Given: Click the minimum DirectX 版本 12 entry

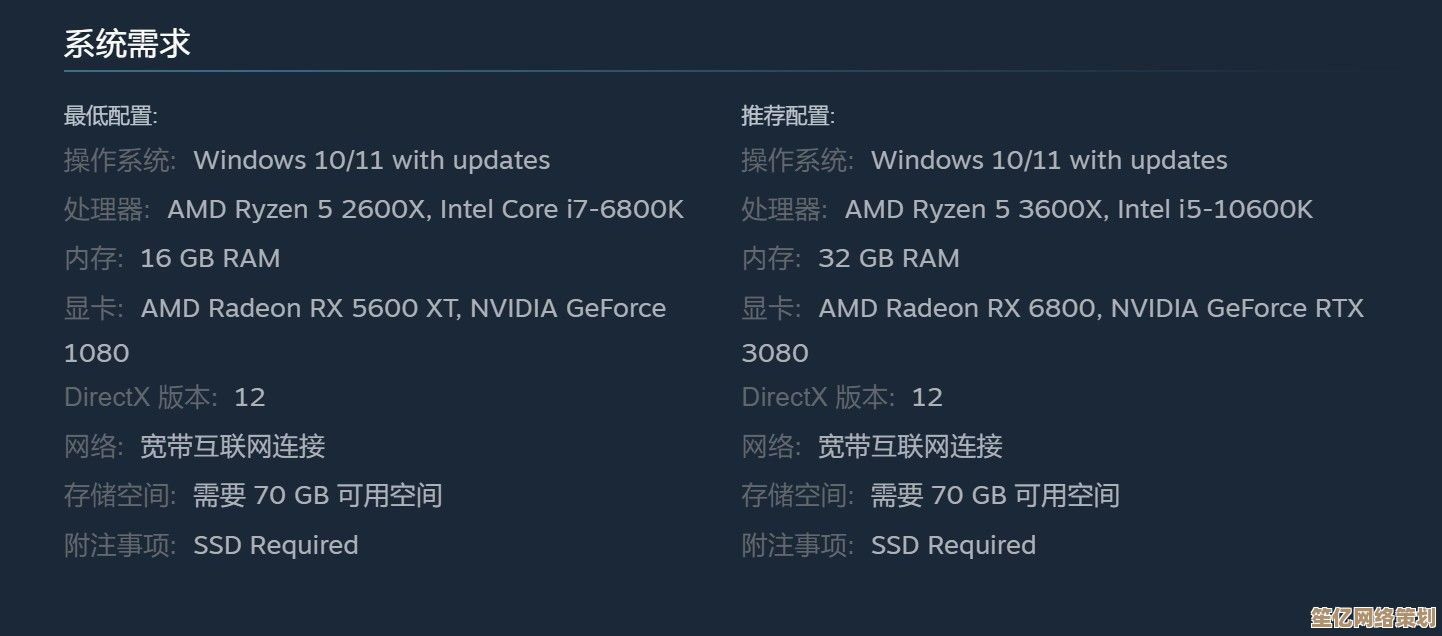Looking at the screenshot, I should 165,397.
